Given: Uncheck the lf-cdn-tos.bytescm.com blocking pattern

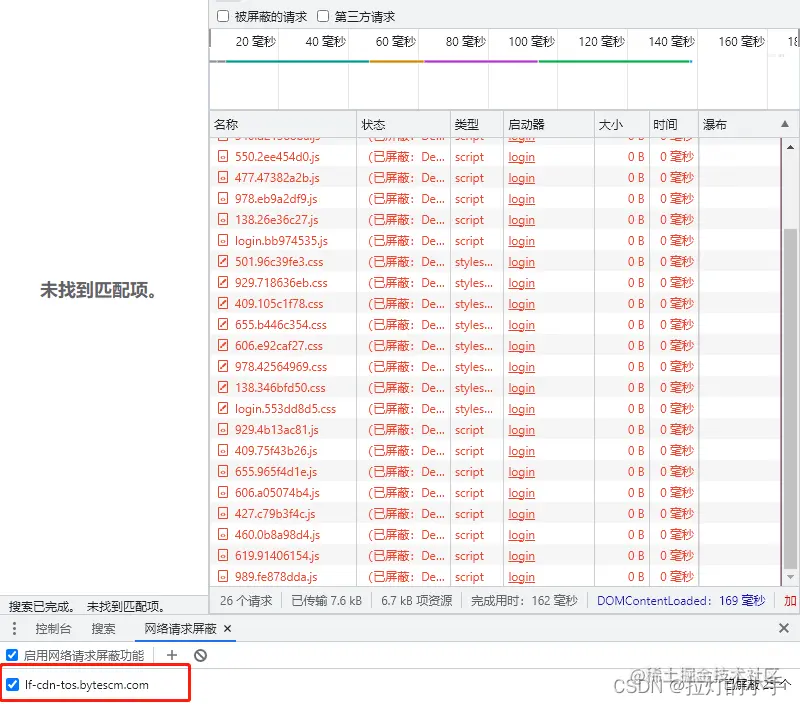Looking at the screenshot, I should tap(13, 684).
